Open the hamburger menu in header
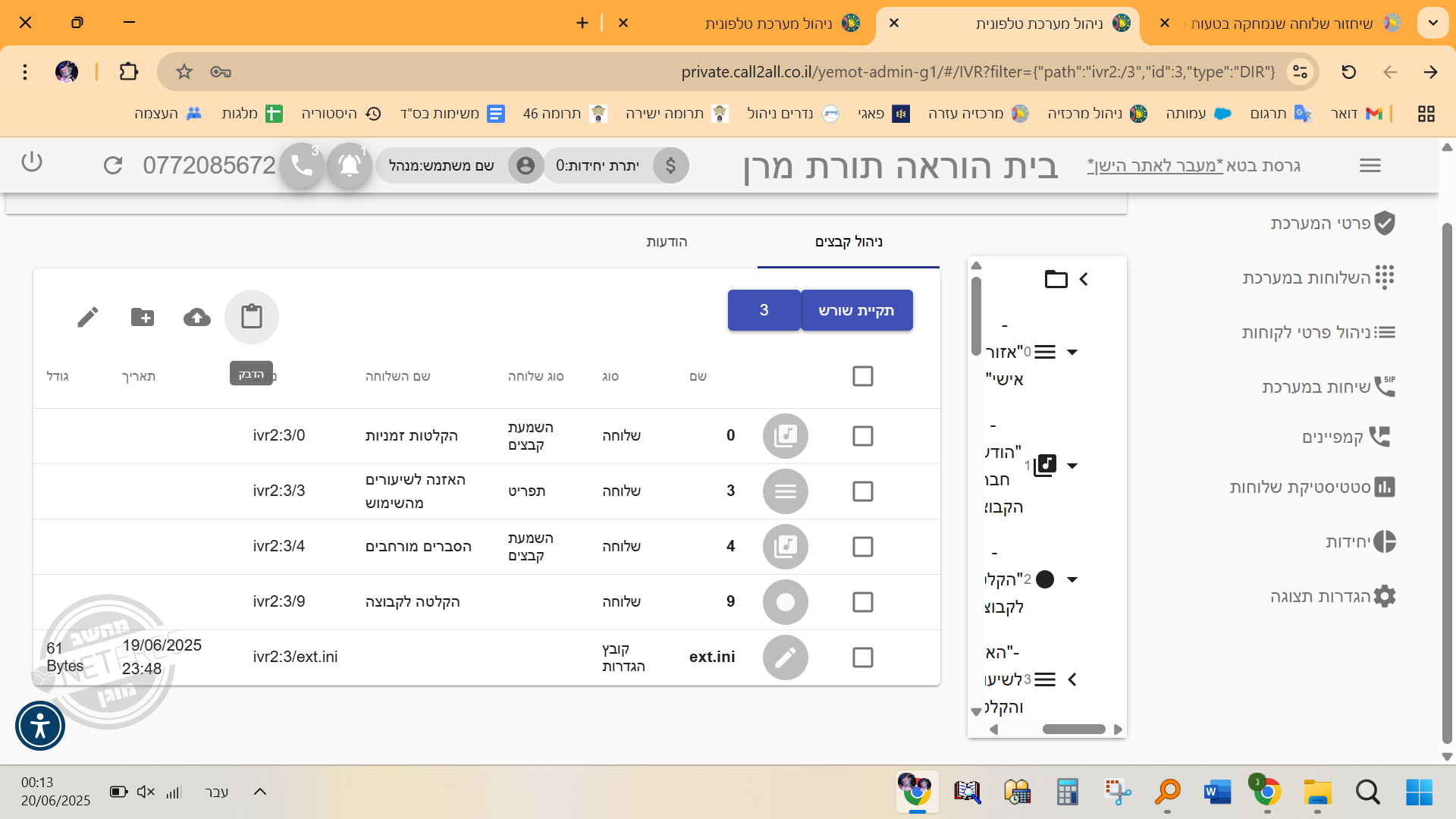 point(1370,165)
